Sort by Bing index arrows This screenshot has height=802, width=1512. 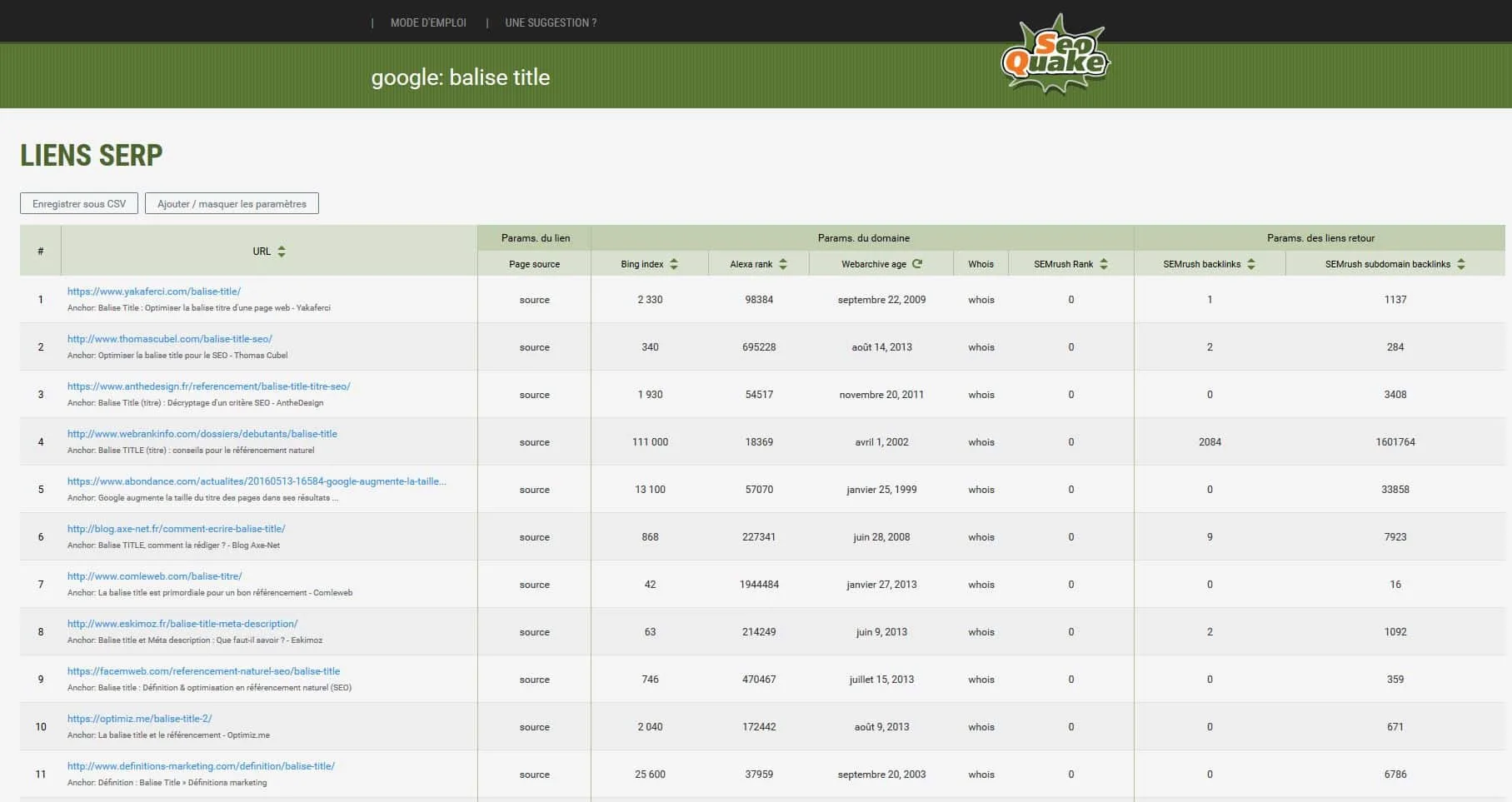click(674, 264)
